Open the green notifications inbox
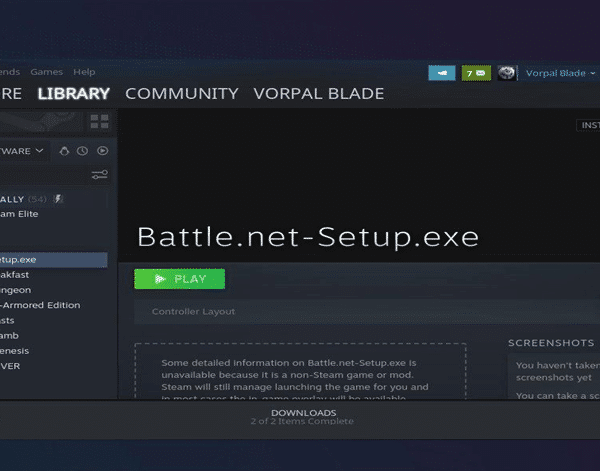 (x=476, y=73)
